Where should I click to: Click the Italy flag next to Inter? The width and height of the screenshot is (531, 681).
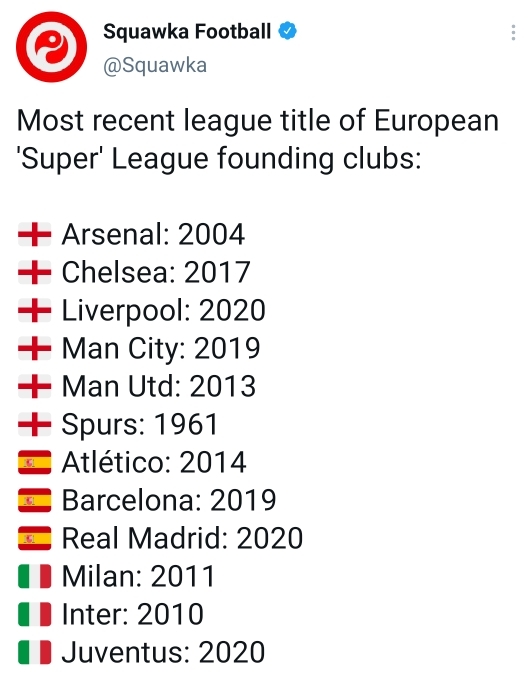(x=34, y=614)
